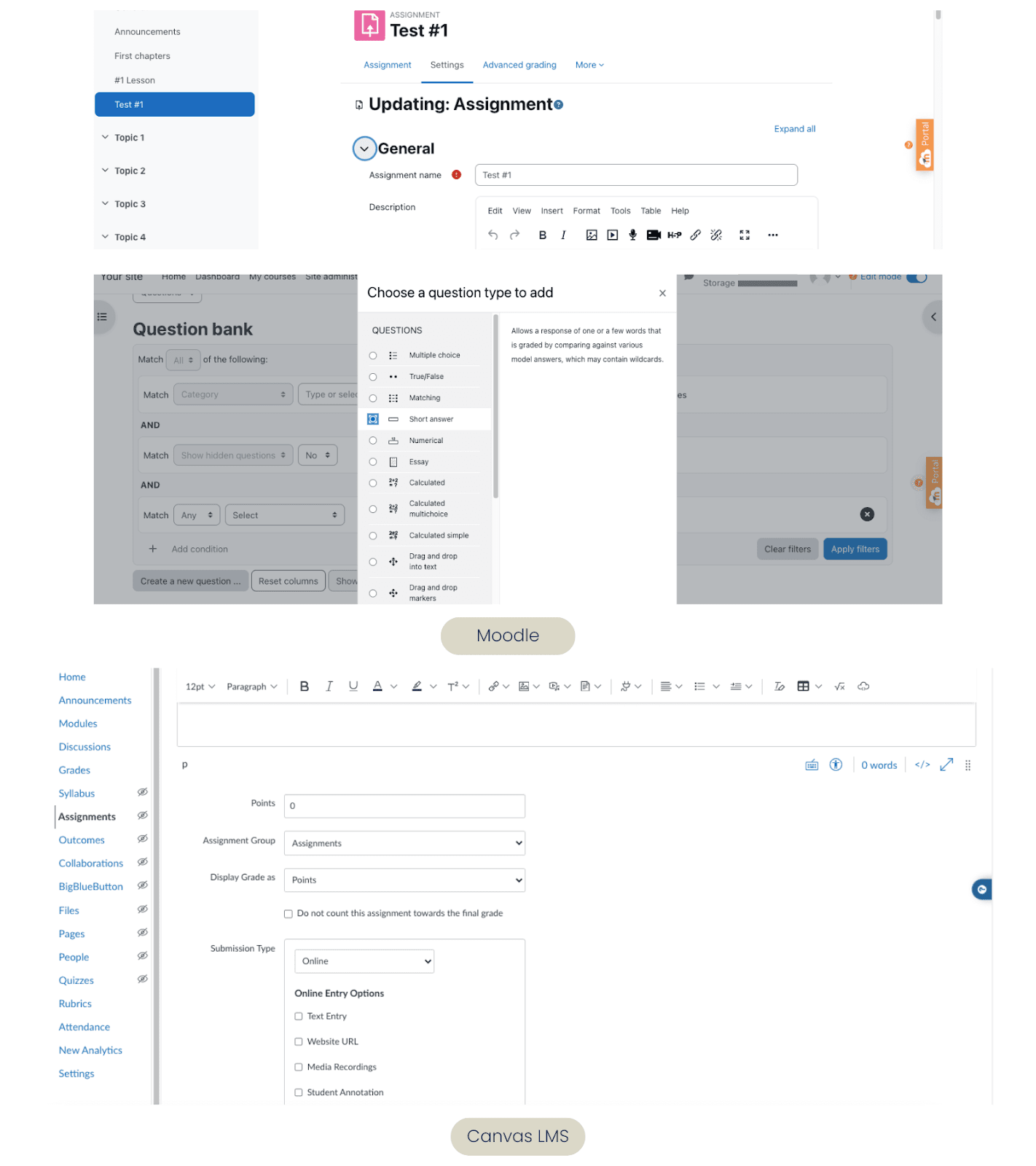Open the Display Grade as dropdown
The width and height of the screenshot is (1036, 1166).
click(404, 880)
